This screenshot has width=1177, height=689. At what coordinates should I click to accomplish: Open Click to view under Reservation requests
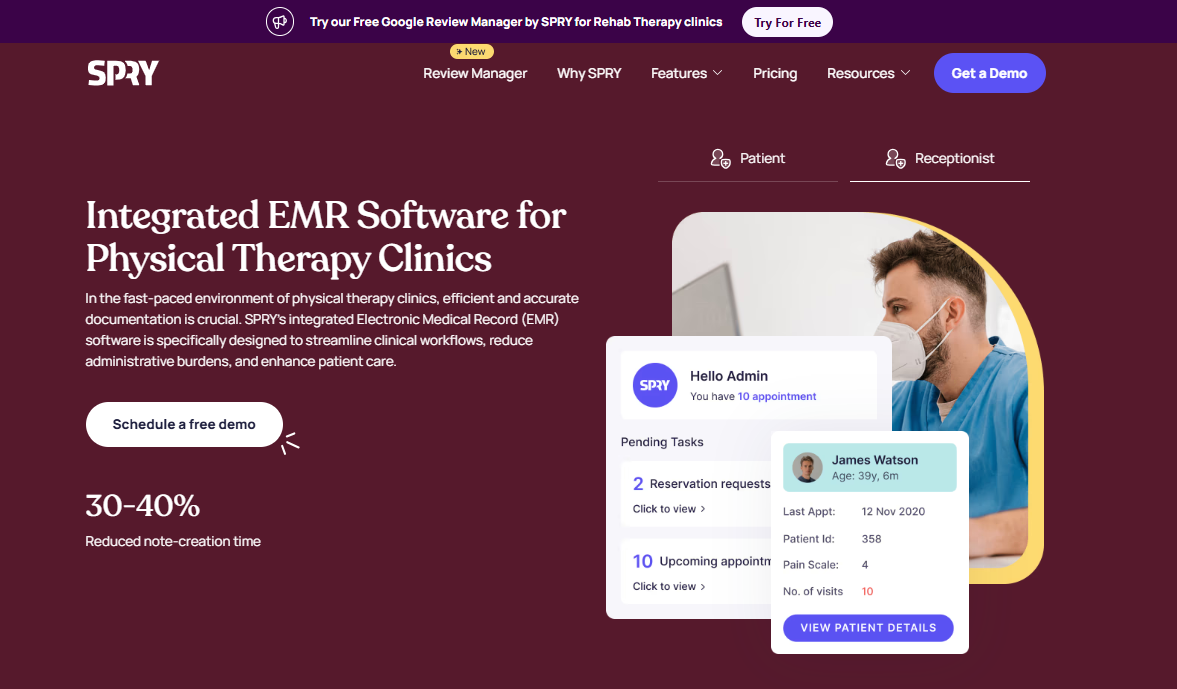669,509
